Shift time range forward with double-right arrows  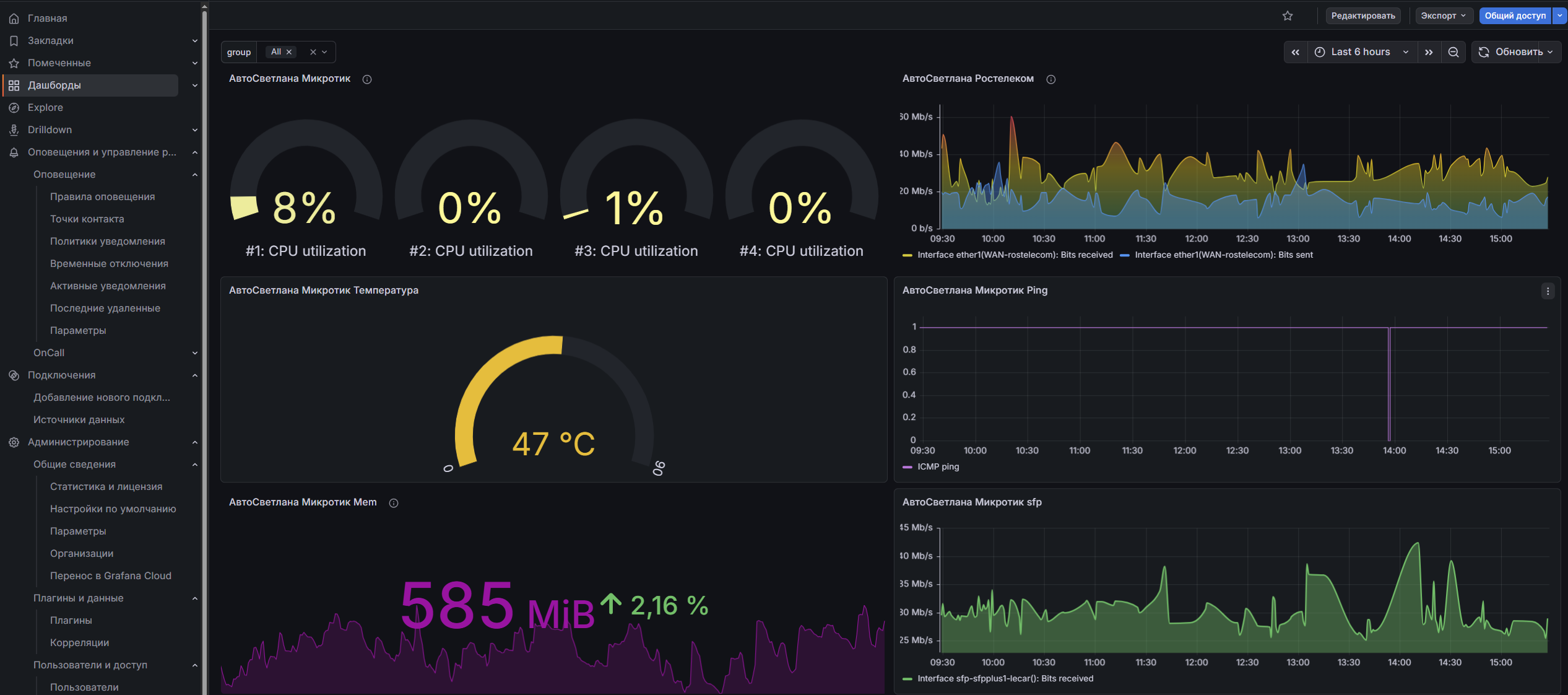point(1429,52)
